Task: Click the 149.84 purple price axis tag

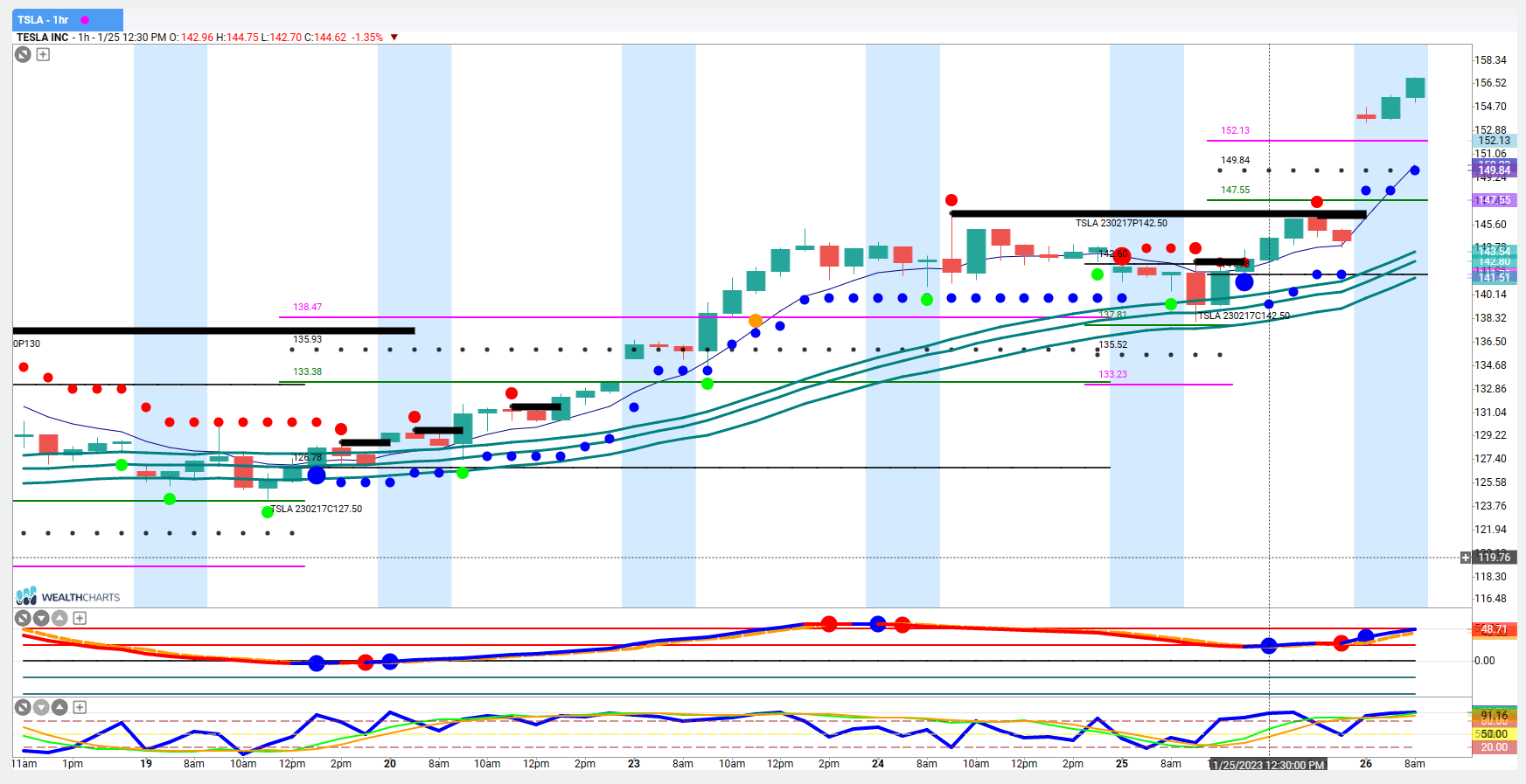Action: (1495, 170)
